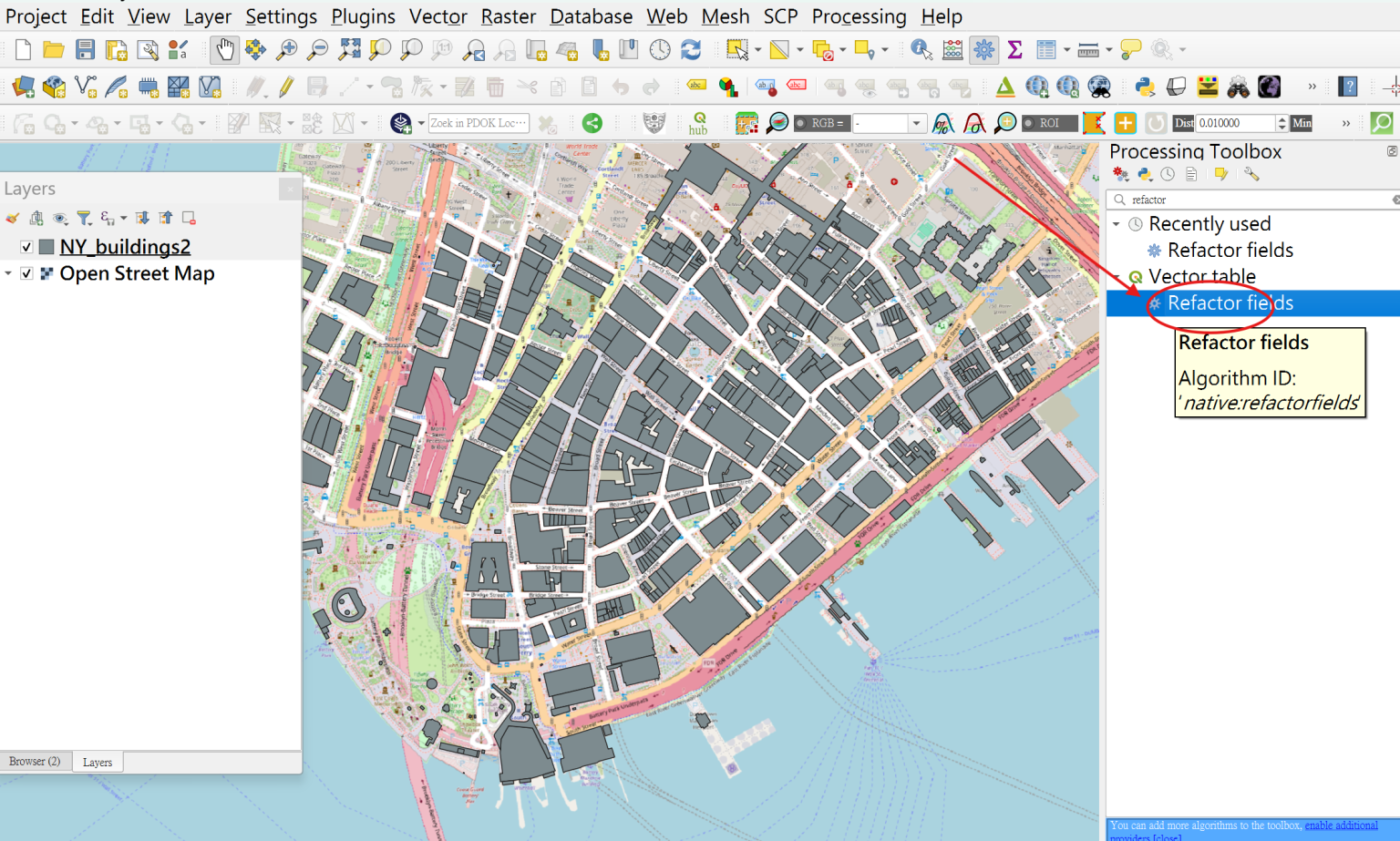Save the current QGIS project
Screen dimensions: 1400x841
tap(85, 50)
